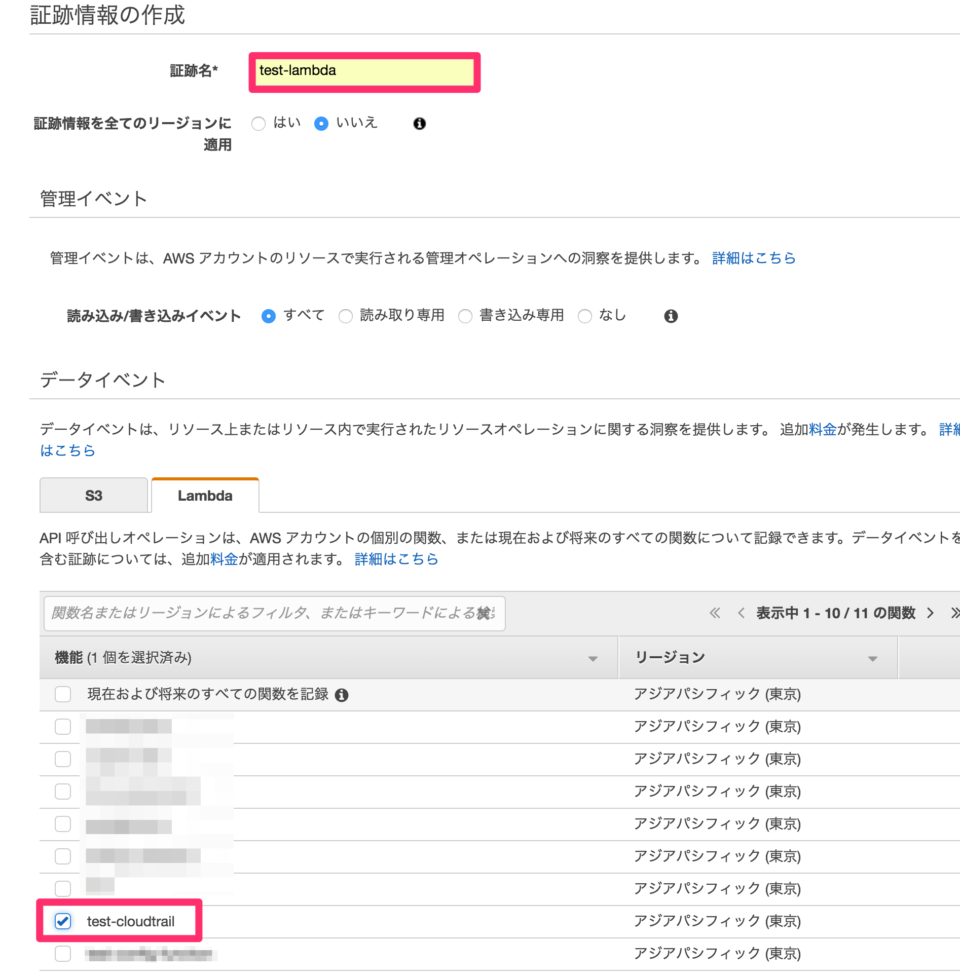Open the リージョン column dropdown

point(873,657)
